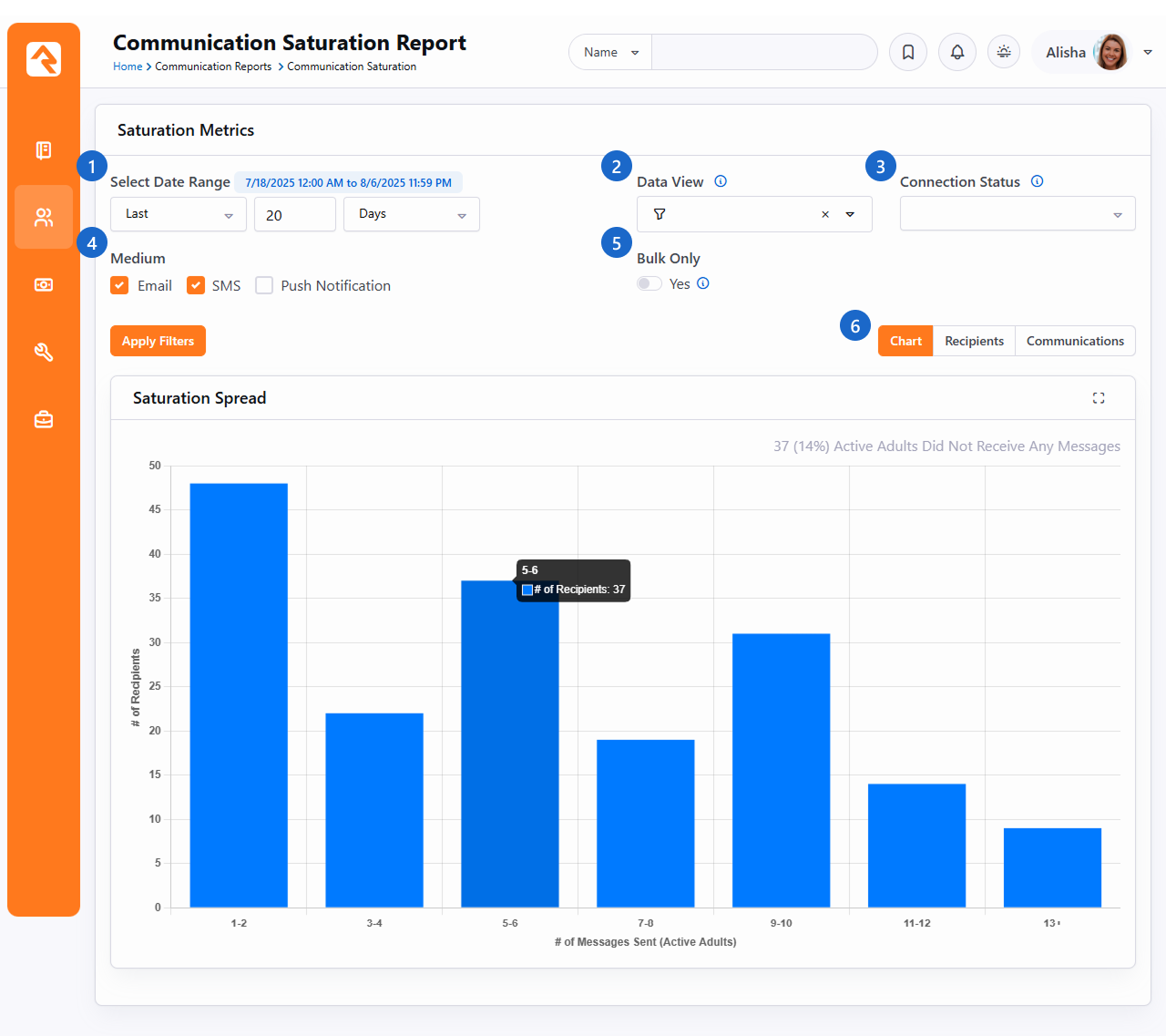Click the bookmark icon in header
Screen dimensions: 1166x1036
click(908, 52)
